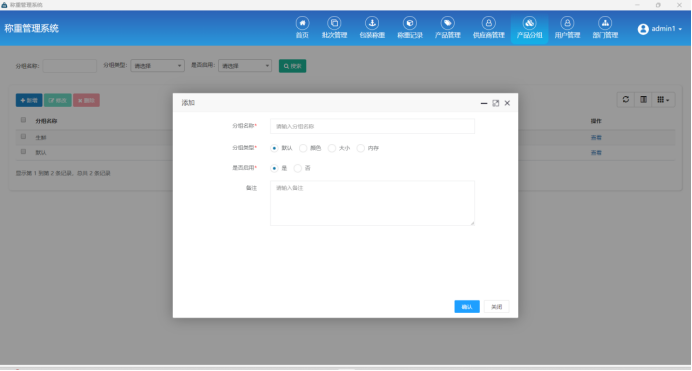Open 用户管理 in the top navigation
692x371 pixels.
click(x=567, y=28)
